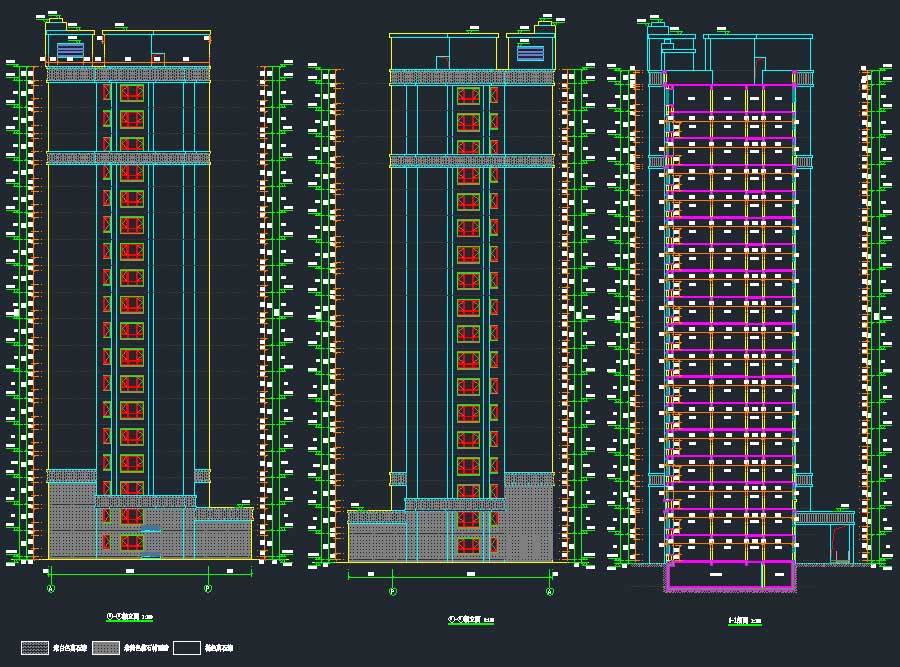Select the gray stone base of left elevation
The image size is (900, 667).
tap(72, 520)
